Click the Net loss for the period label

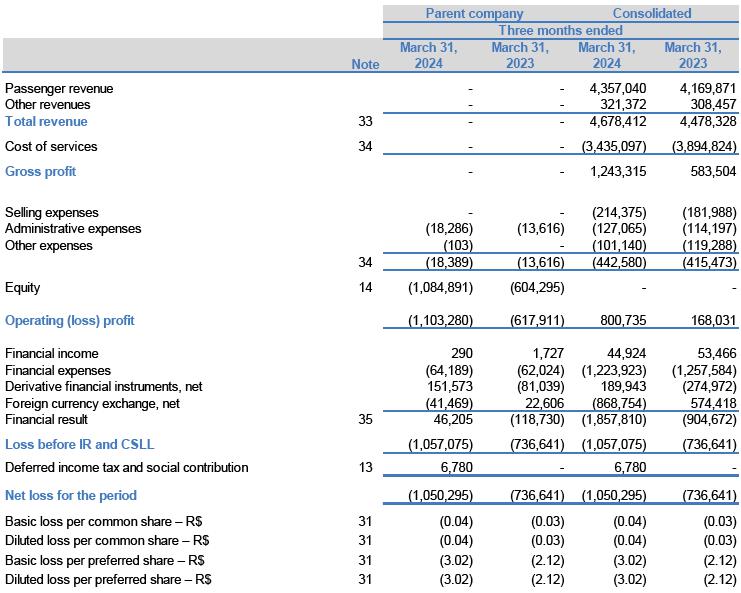pos(71,496)
